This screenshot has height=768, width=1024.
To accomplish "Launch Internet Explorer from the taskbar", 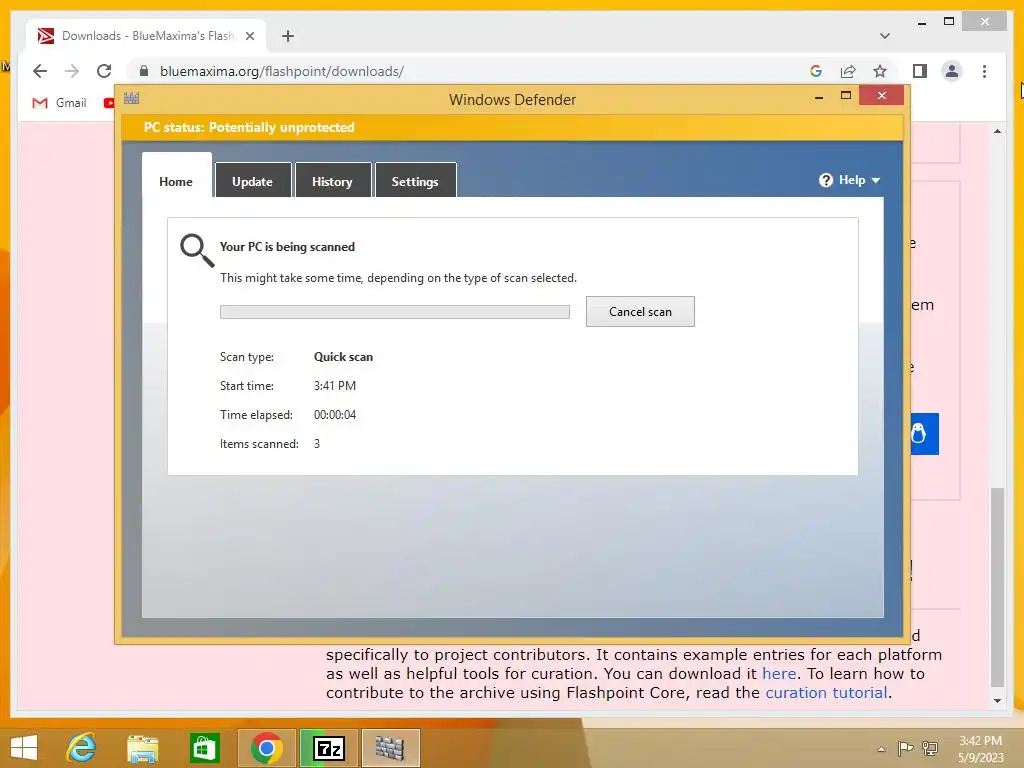I will click(82, 748).
